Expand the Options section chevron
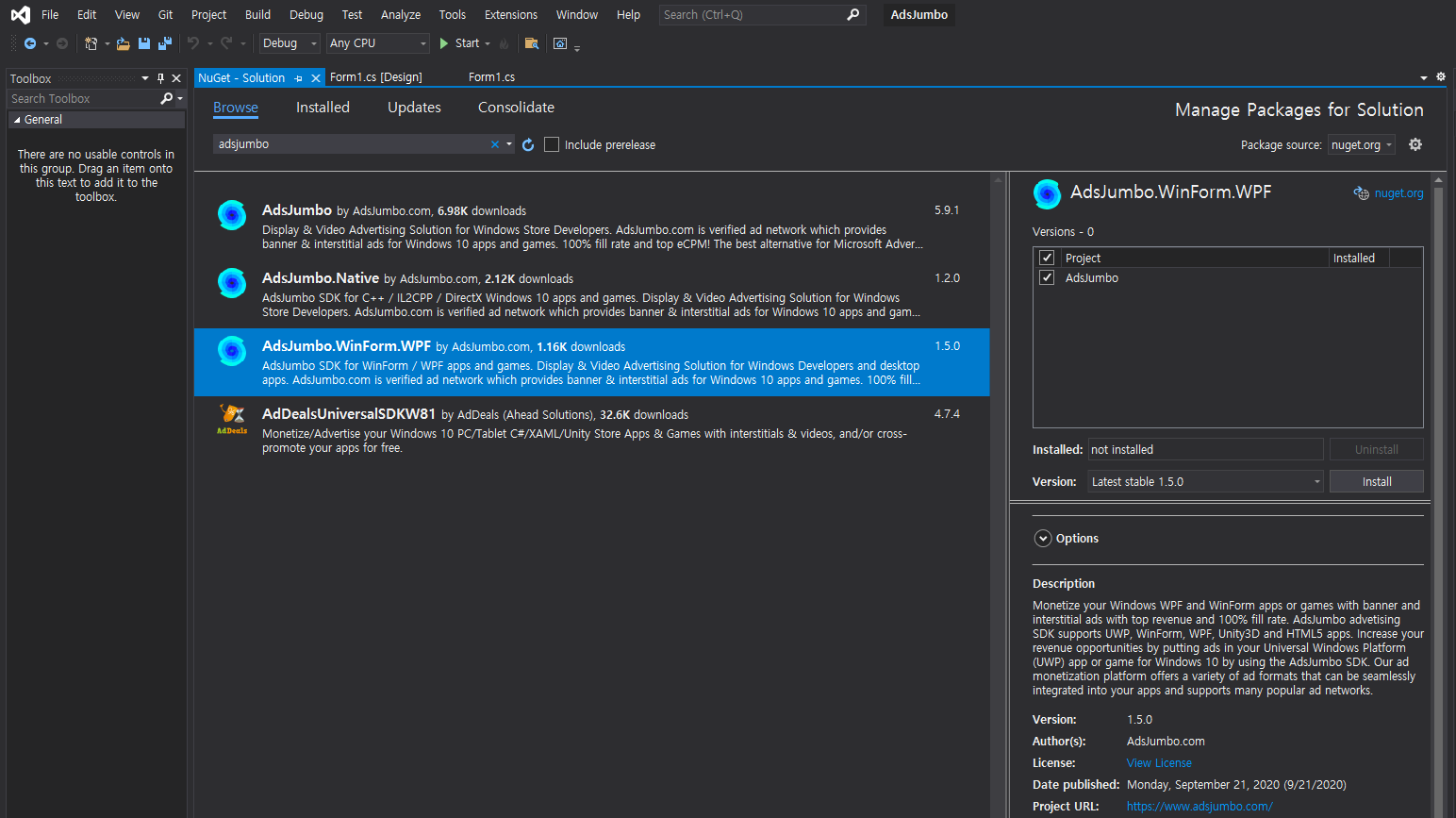The image size is (1456, 818). coord(1043,539)
